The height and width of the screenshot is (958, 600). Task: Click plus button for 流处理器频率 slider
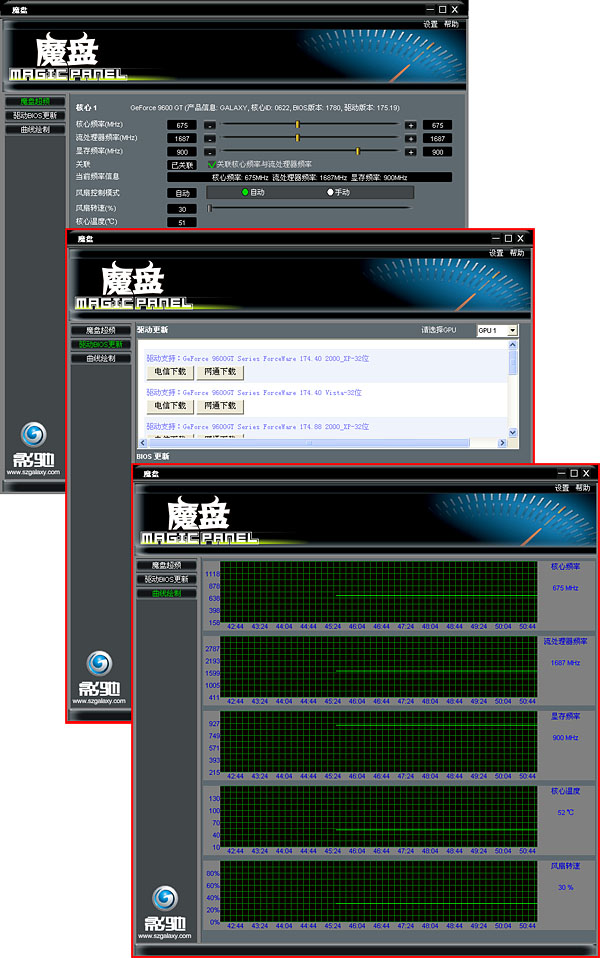[411, 139]
